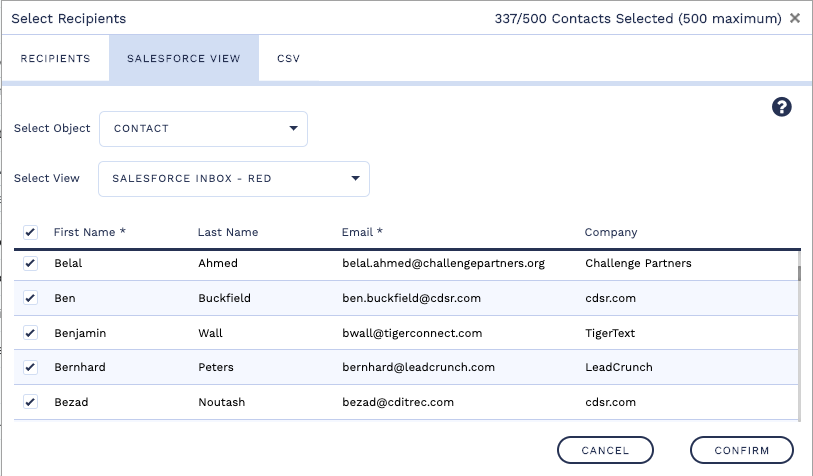Untick Bernhard Peters' checkbox
813x476 pixels.
(x=30, y=367)
